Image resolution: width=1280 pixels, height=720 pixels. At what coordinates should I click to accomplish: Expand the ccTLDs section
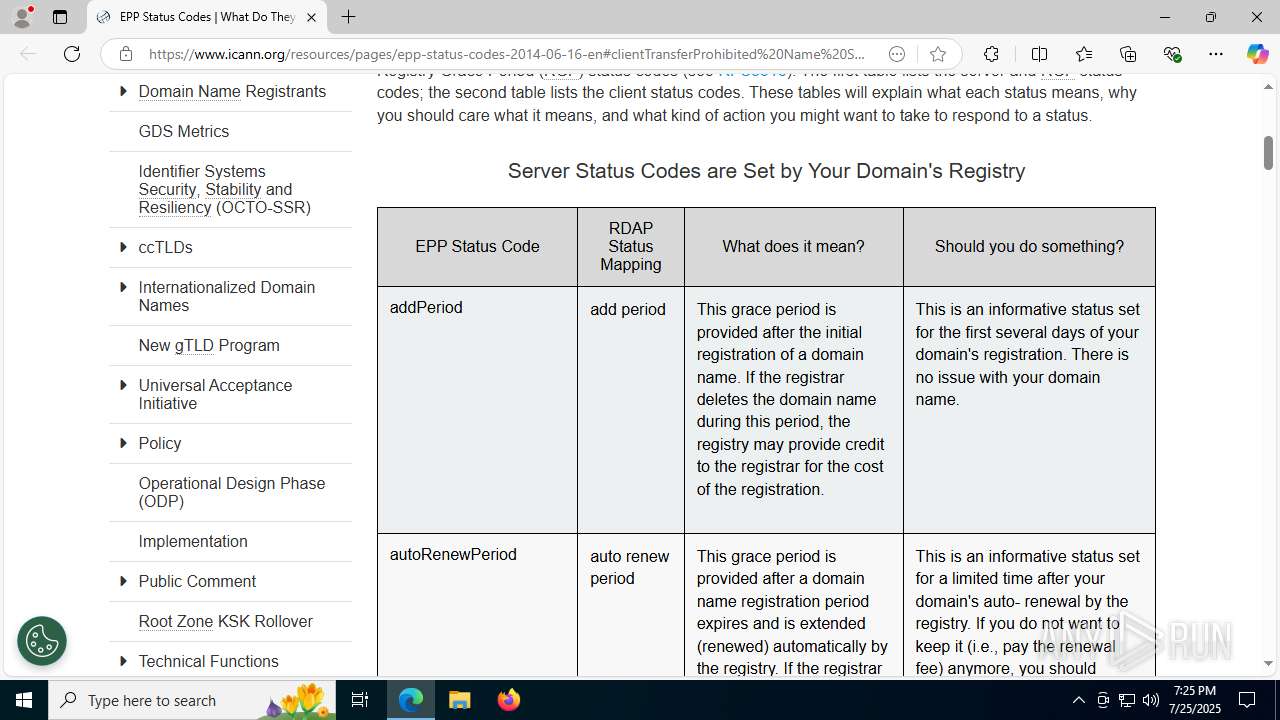123,247
